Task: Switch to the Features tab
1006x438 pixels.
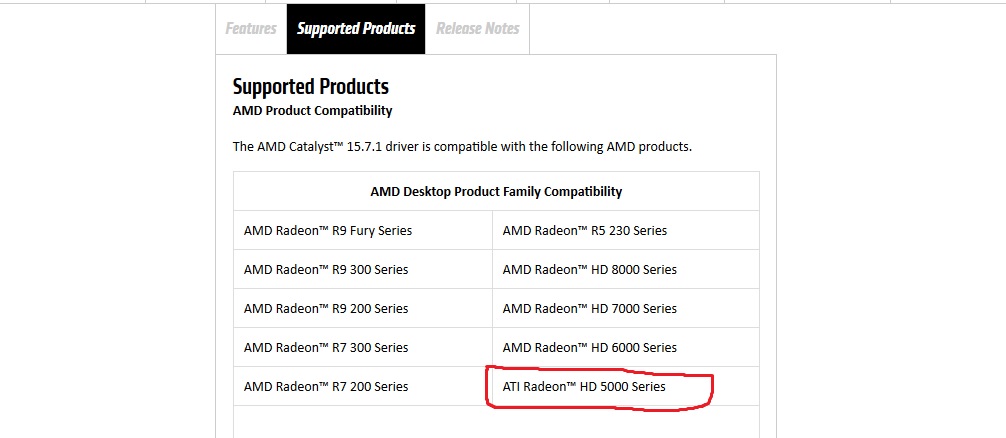Action: (x=251, y=29)
